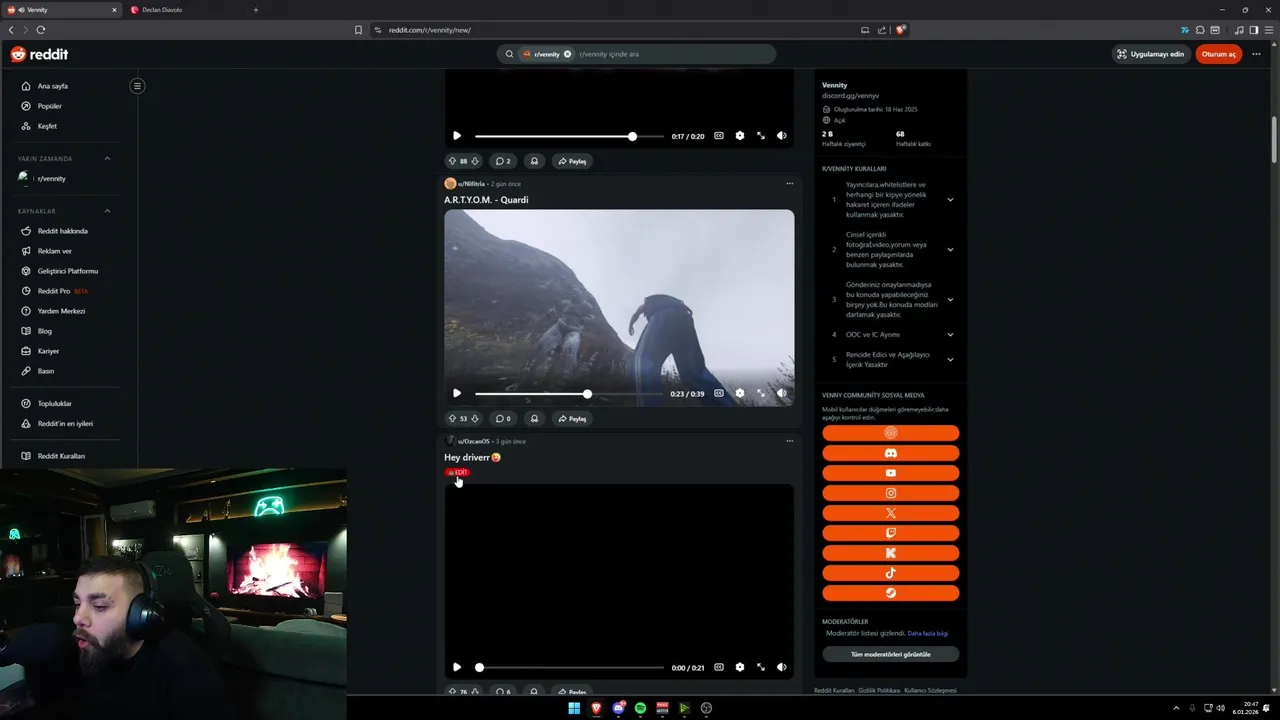
Task: Collapse the KAYNAKLAR section
Action: [107, 211]
